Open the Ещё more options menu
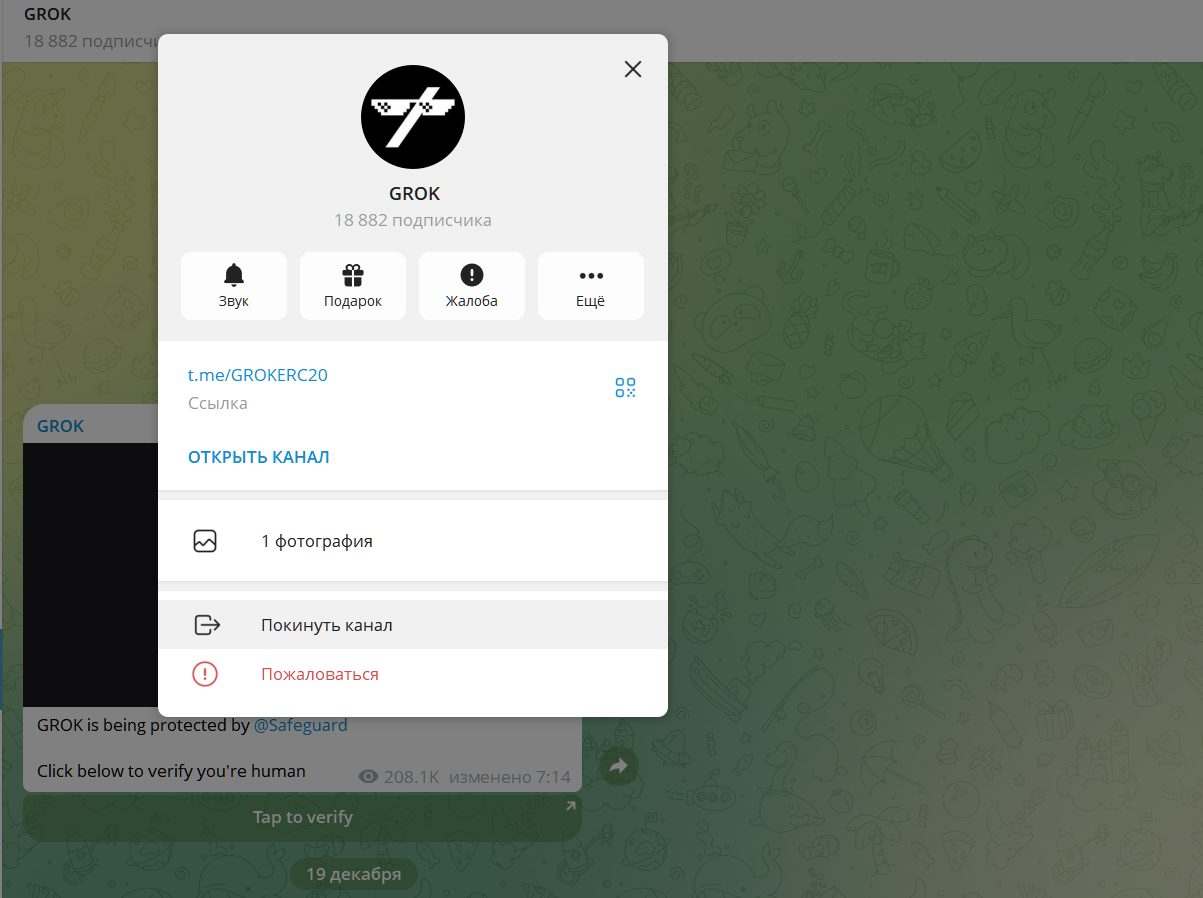 click(591, 286)
